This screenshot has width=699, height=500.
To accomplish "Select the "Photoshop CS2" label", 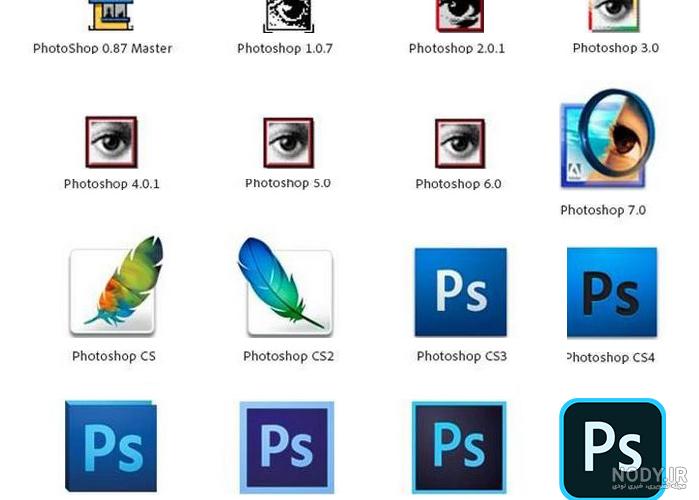I will [x=288, y=356].
